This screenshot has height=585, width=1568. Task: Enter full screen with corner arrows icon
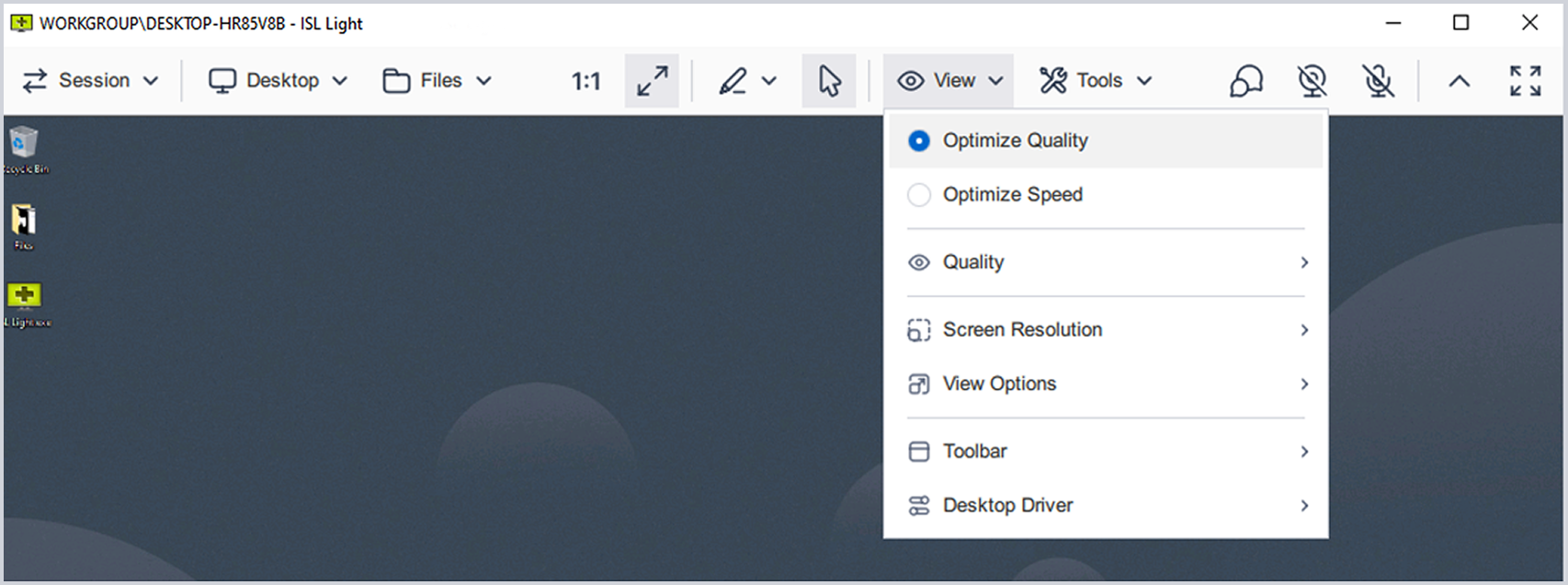point(1525,81)
